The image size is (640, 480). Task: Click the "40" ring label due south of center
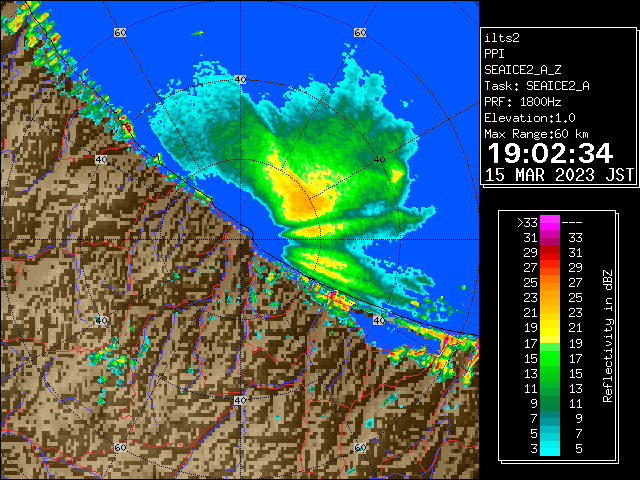[x=240, y=400]
